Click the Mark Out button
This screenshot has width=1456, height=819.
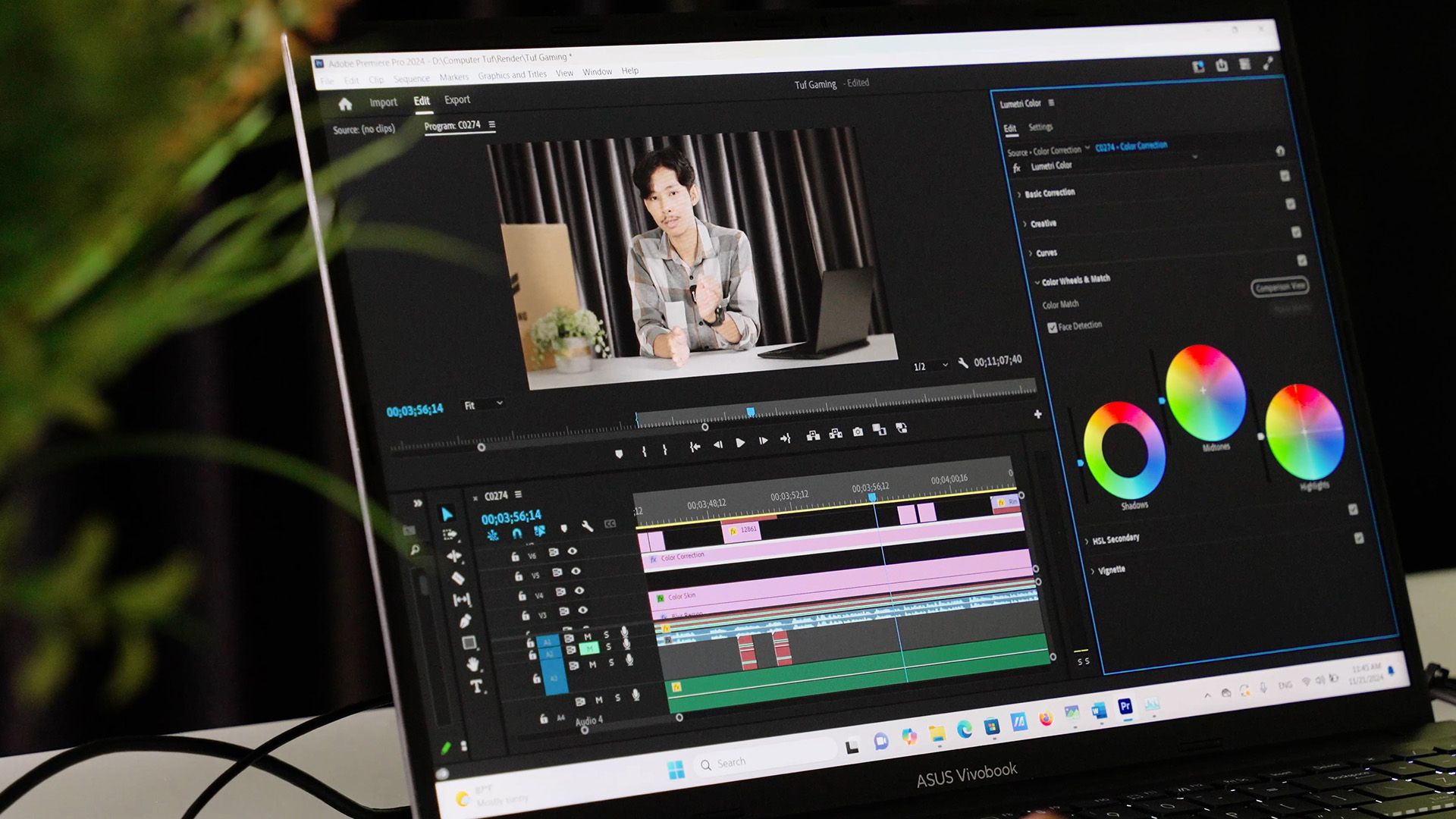click(664, 450)
